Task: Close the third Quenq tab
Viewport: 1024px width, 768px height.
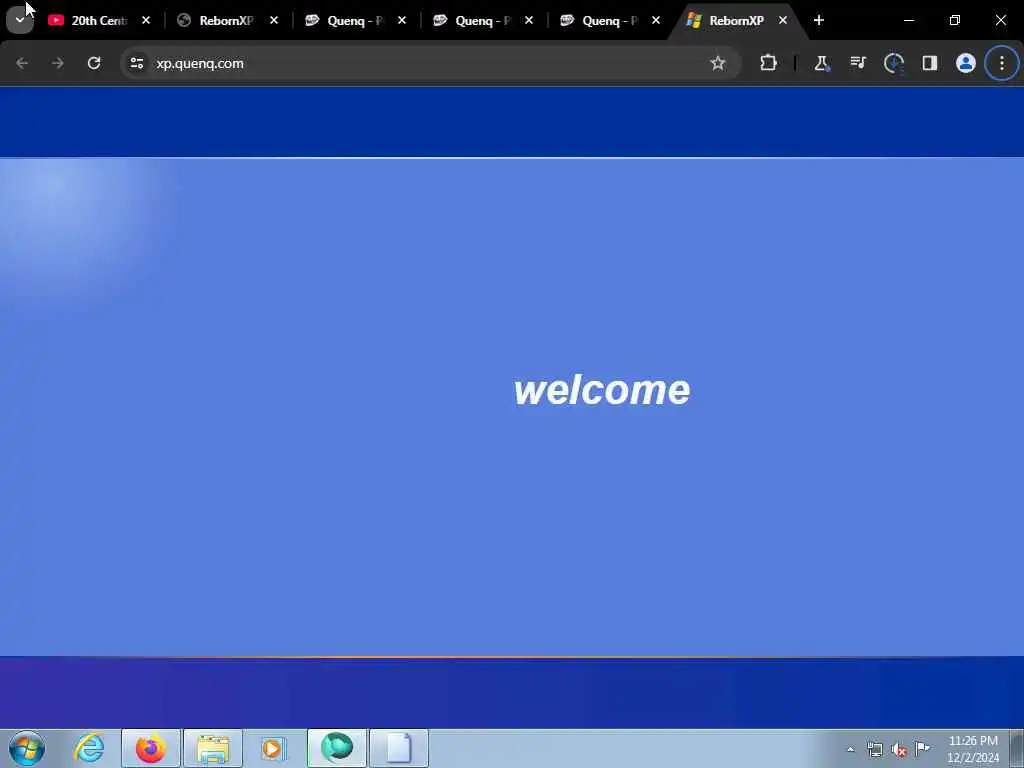Action: pos(656,21)
